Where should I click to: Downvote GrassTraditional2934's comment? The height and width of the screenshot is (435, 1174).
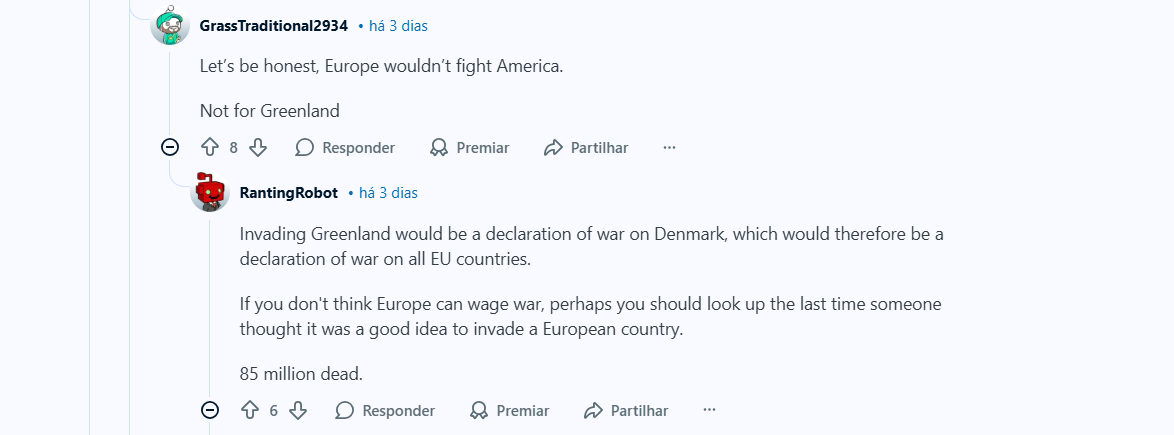258,147
